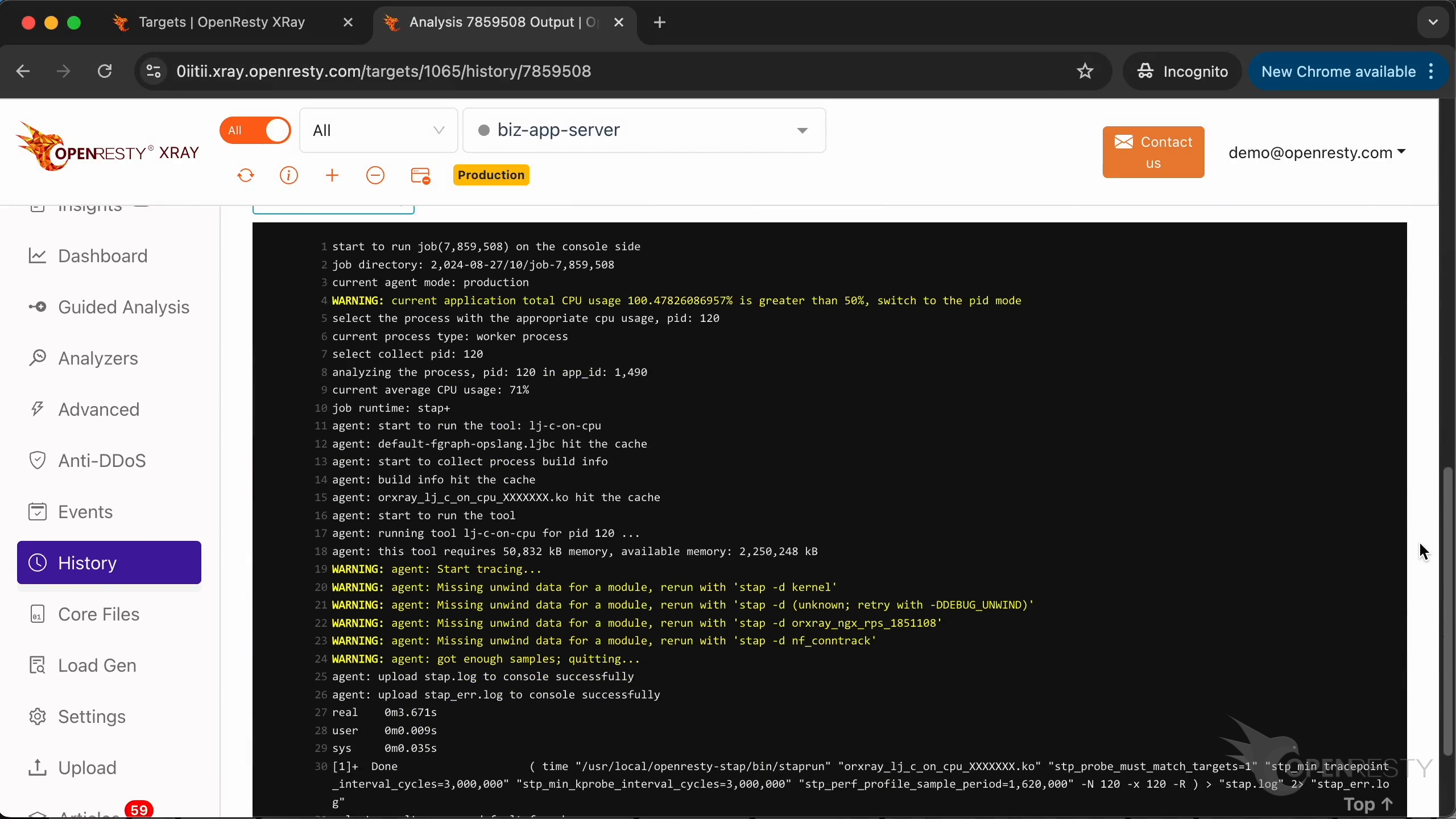Switch to the Targets | OpenResty XRay tab
The width and height of the screenshot is (1456, 819).
(222, 22)
